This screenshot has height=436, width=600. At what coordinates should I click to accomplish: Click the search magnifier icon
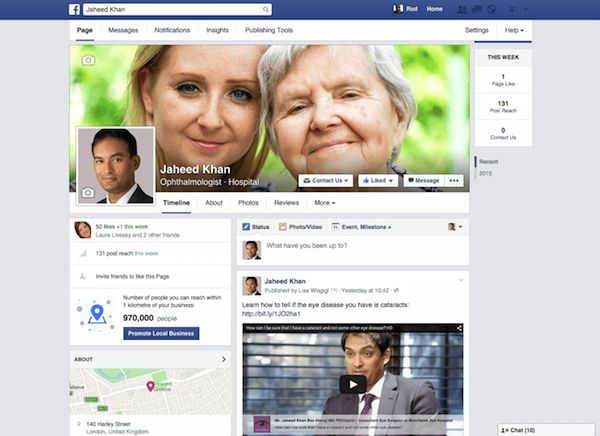point(265,9)
